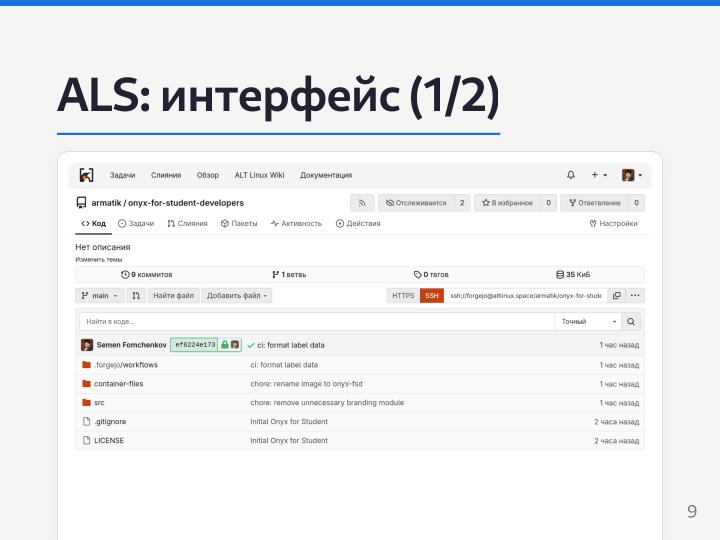720x540 pixels.
Task: Copy the SSH clone URL
Action: pos(616,296)
